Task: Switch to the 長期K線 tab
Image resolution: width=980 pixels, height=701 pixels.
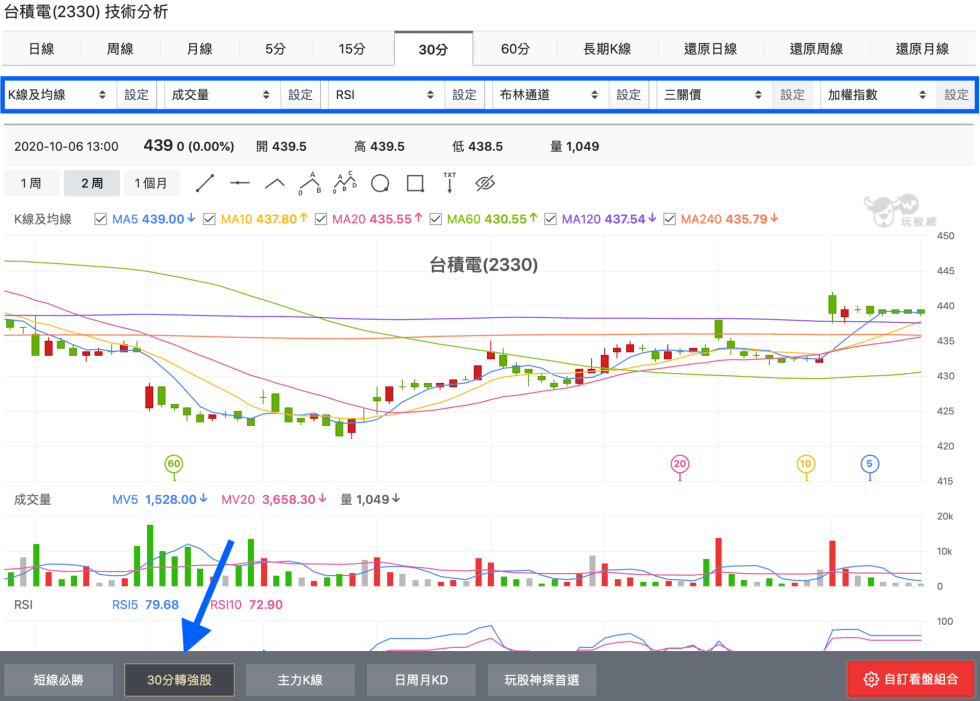Action: coord(607,49)
